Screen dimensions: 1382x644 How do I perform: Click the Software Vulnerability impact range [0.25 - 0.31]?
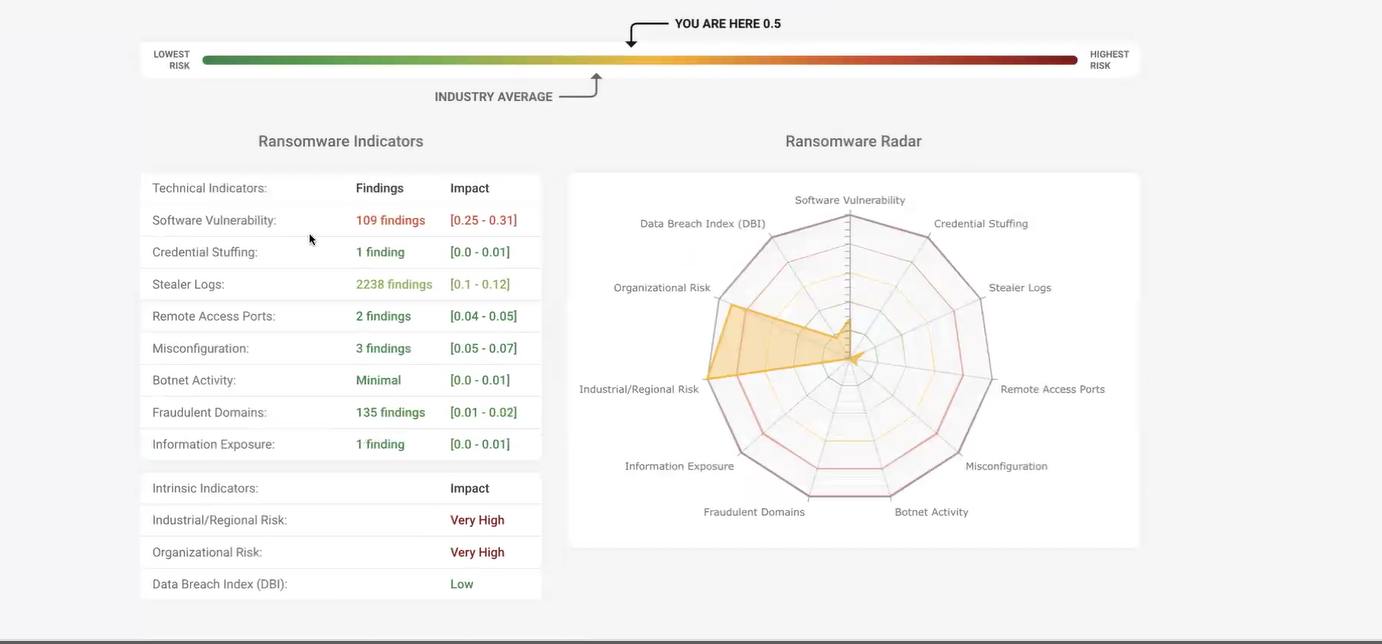point(483,220)
